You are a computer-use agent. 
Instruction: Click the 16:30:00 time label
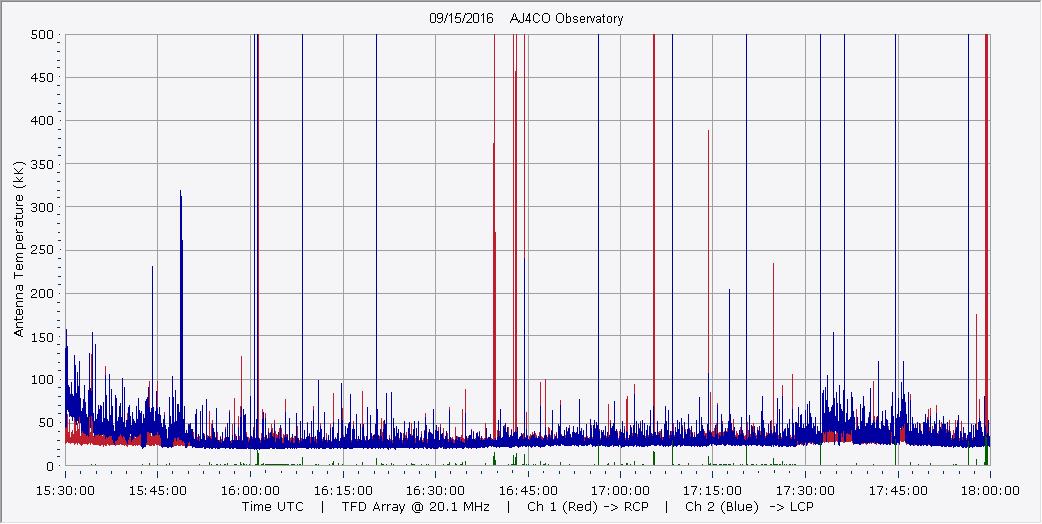tap(435, 491)
